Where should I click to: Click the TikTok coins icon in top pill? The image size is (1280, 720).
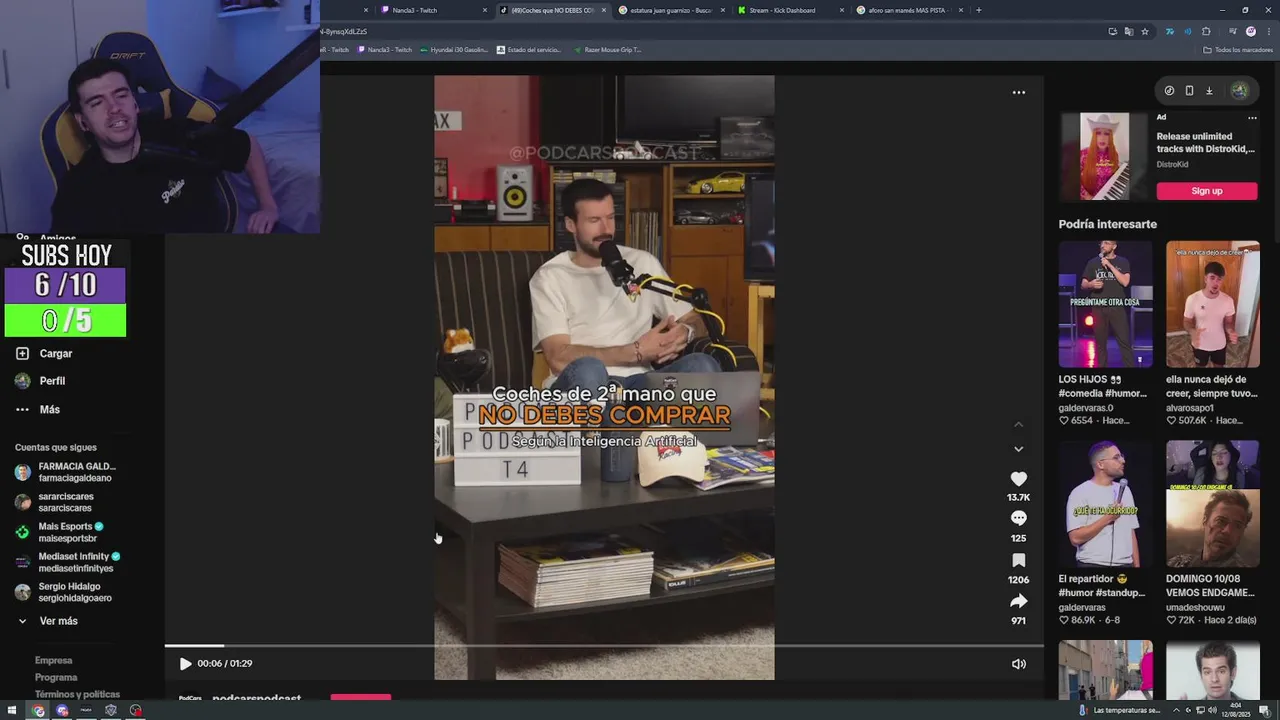(1169, 91)
